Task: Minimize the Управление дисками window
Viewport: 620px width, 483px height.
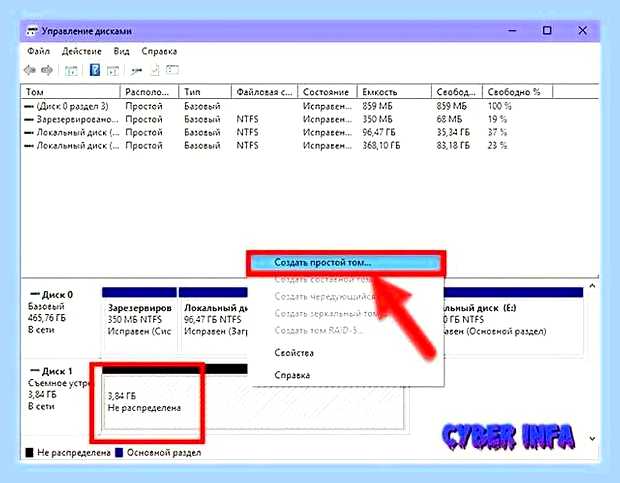Action: [x=512, y=30]
